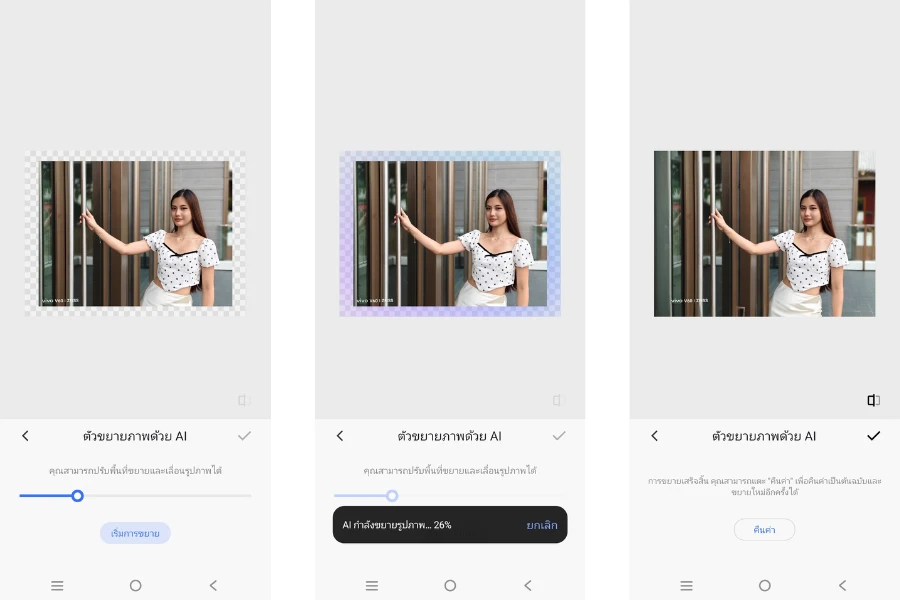Tap the black confirm checkmark on the finished expansion screen
The width and height of the screenshot is (900, 600).
click(x=873, y=436)
